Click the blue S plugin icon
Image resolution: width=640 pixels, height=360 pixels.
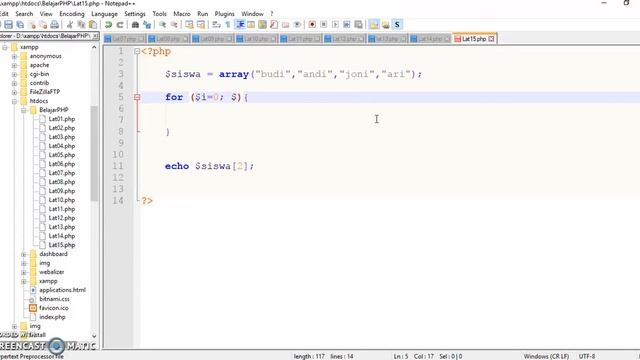pos(397,24)
